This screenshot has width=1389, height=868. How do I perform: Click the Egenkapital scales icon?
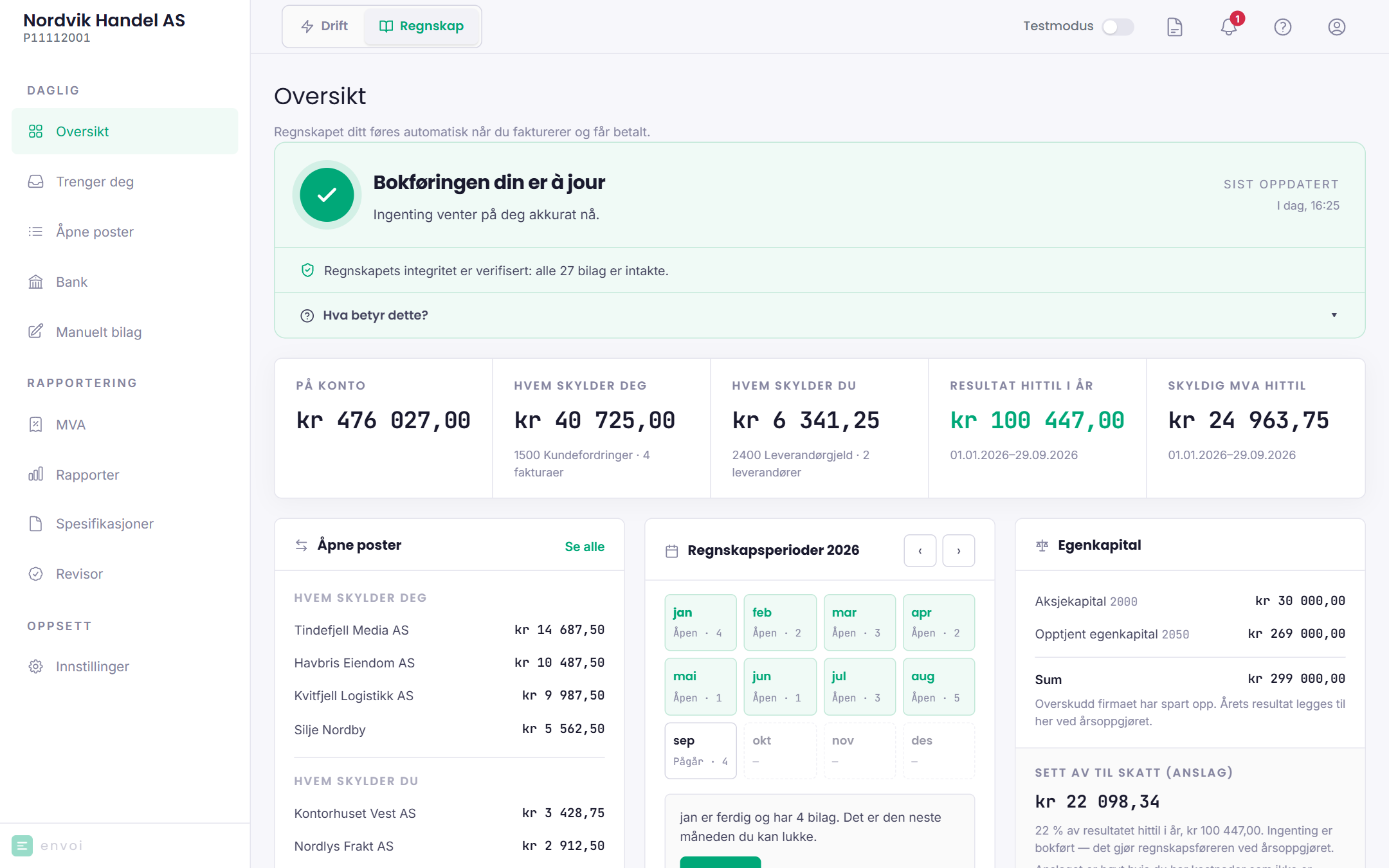[1042, 545]
